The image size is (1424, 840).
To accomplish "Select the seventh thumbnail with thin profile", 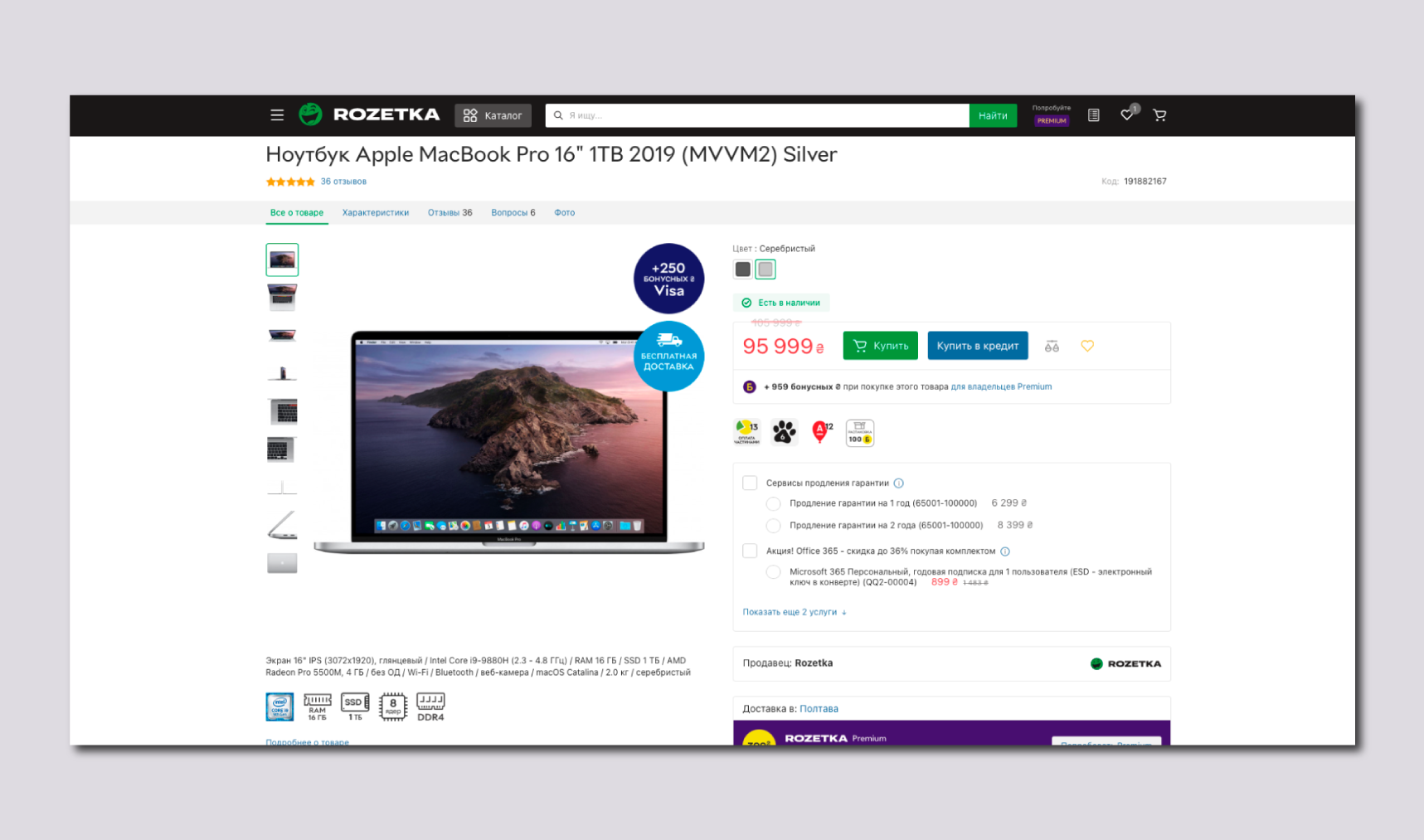I will [282, 487].
